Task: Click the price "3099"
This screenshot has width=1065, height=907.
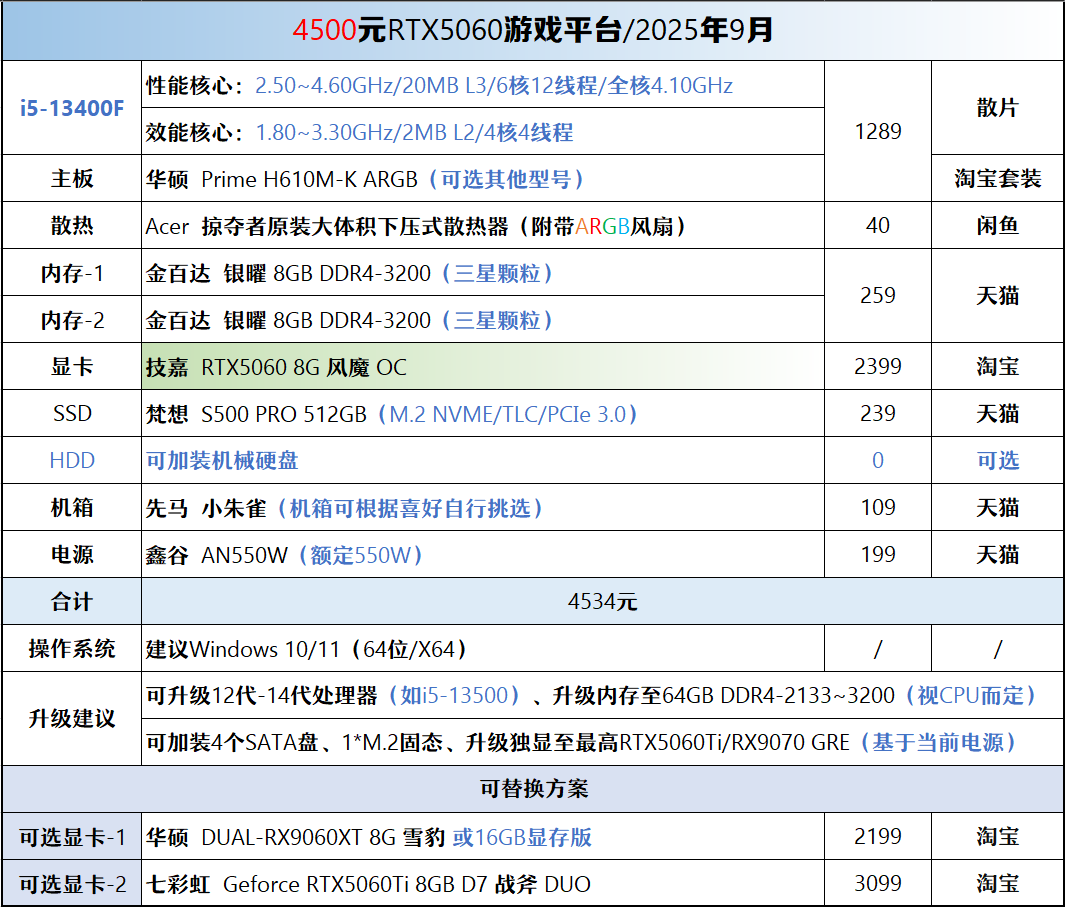Action: (x=878, y=883)
